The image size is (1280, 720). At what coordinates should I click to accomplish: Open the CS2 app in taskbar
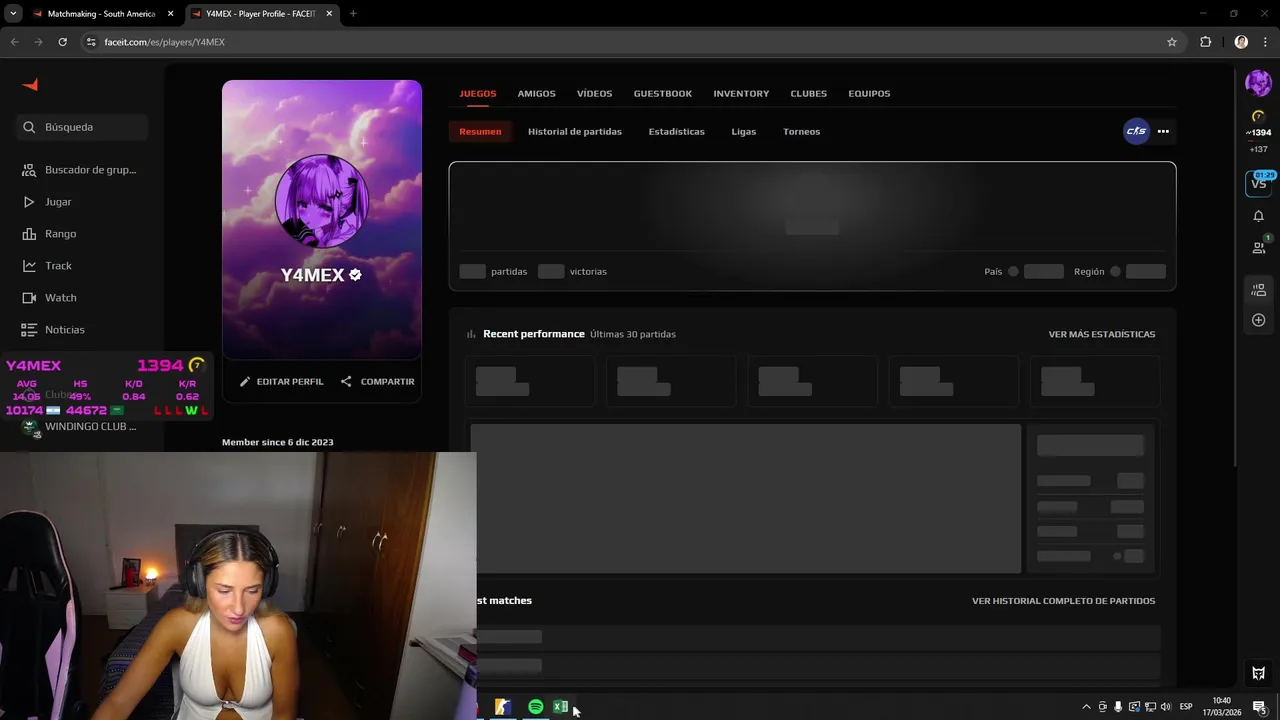click(503, 707)
